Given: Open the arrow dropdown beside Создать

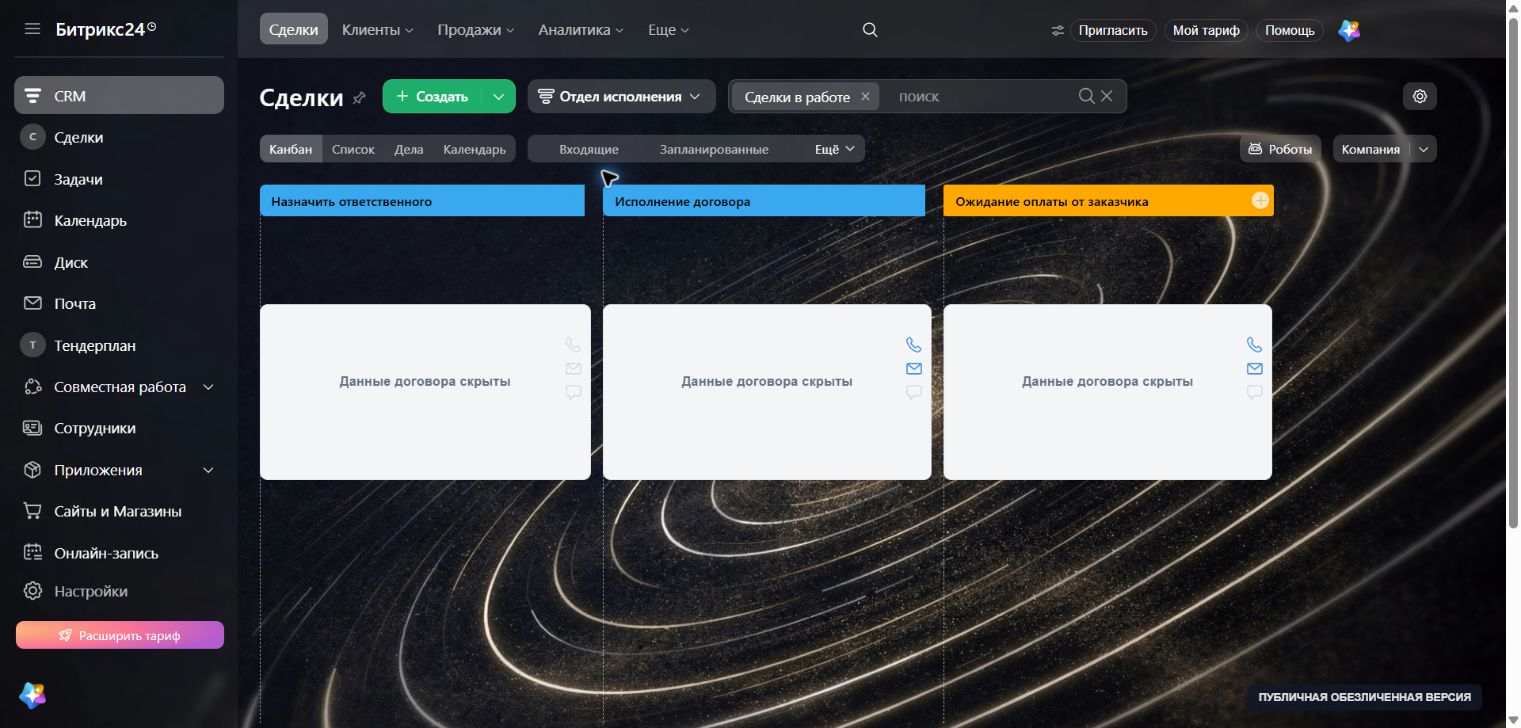Looking at the screenshot, I should coord(498,96).
